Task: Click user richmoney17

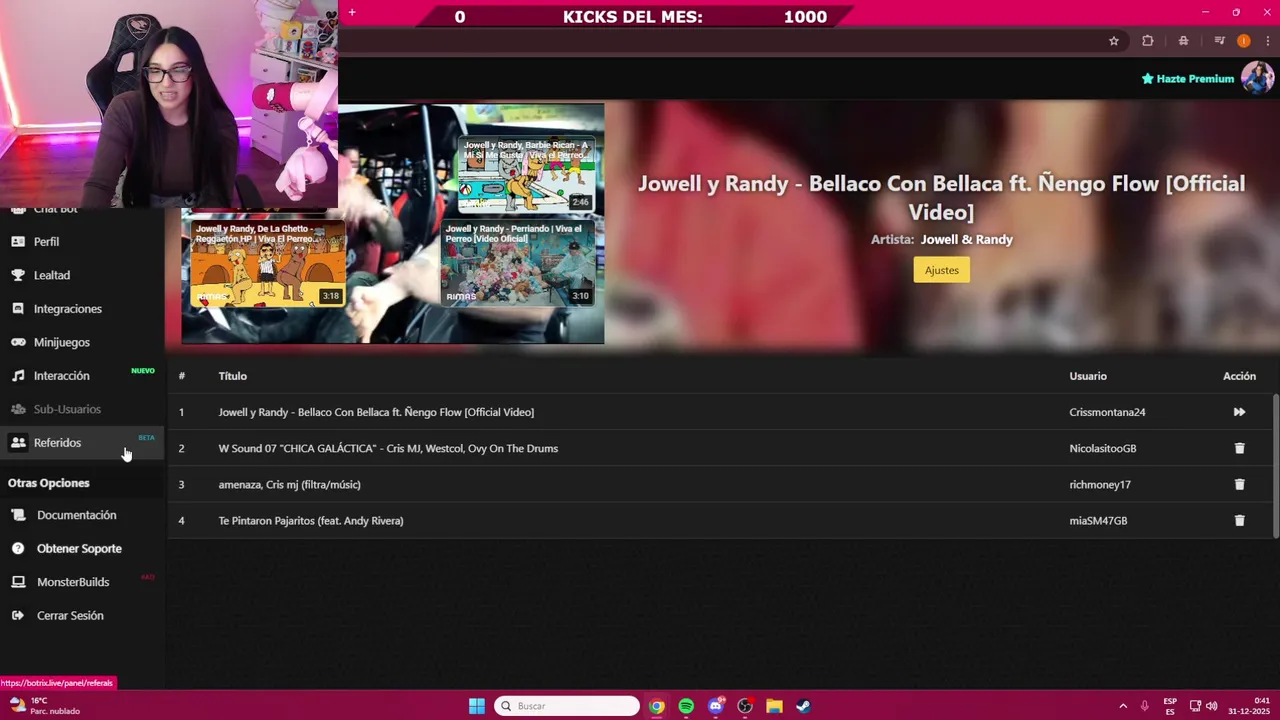Action: pyautogui.click(x=1100, y=484)
